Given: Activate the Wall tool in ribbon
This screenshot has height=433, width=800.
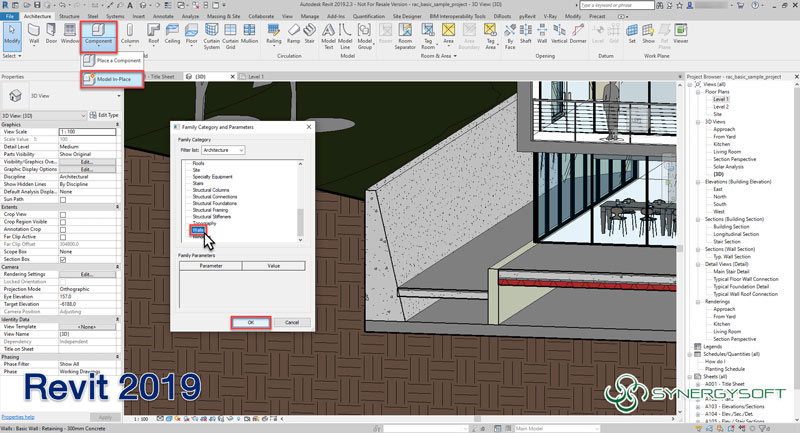Looking at the screenshot, I should pyautogui.click(x=34, y=34).
